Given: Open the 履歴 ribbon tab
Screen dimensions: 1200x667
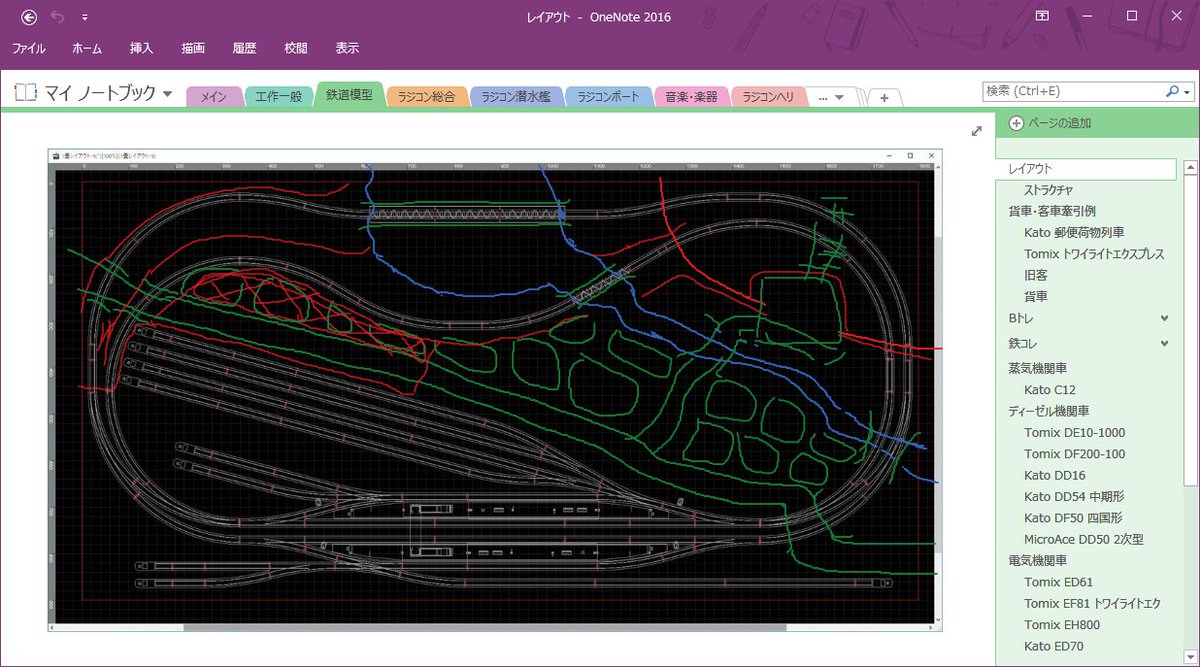Looking at the screenshot, I should point(244,48).
